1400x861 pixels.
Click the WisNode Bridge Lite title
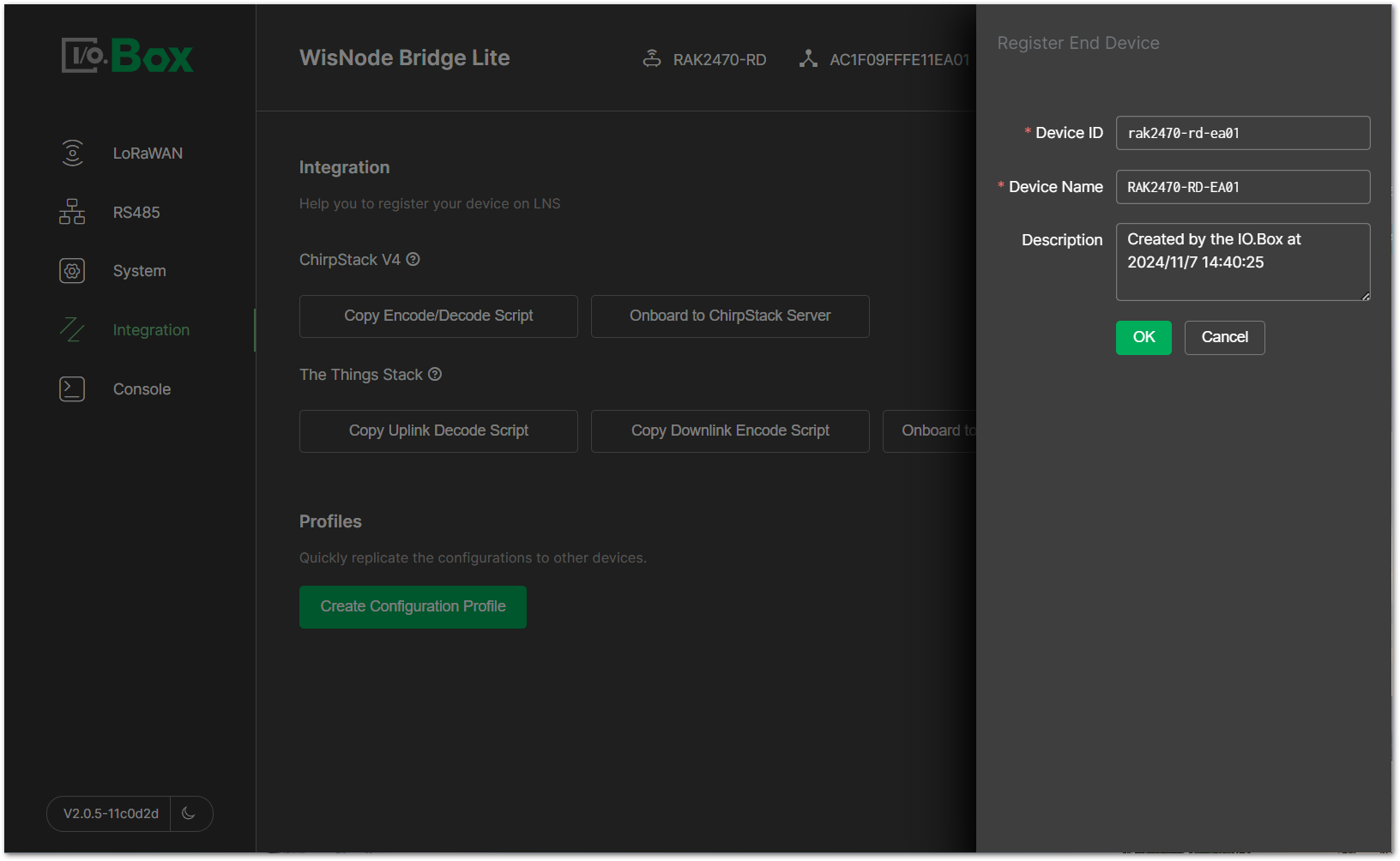pos(404,57)
